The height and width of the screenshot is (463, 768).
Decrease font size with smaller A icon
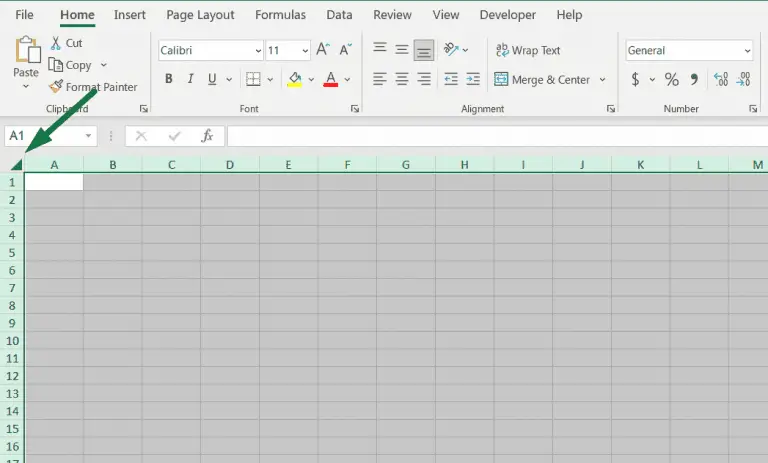[x=345, y=49]
